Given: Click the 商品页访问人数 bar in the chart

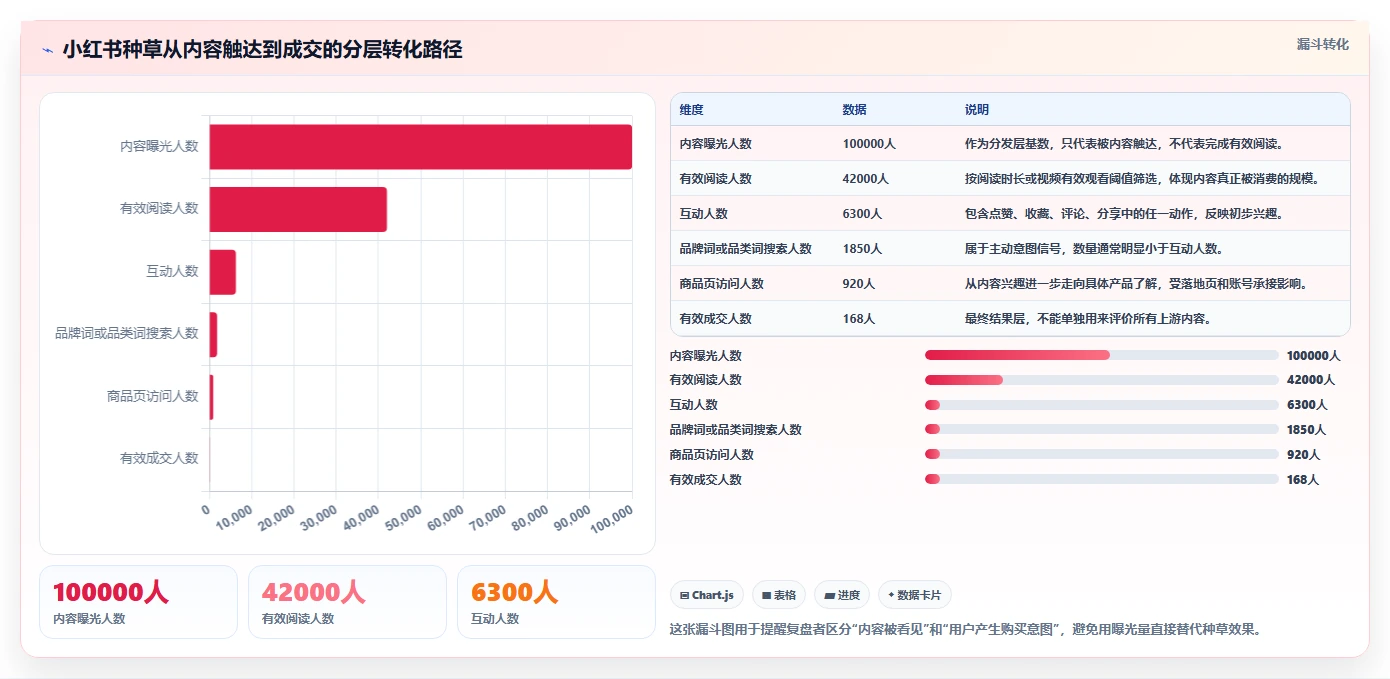Looking at the screenshot, I should [211, 397].
